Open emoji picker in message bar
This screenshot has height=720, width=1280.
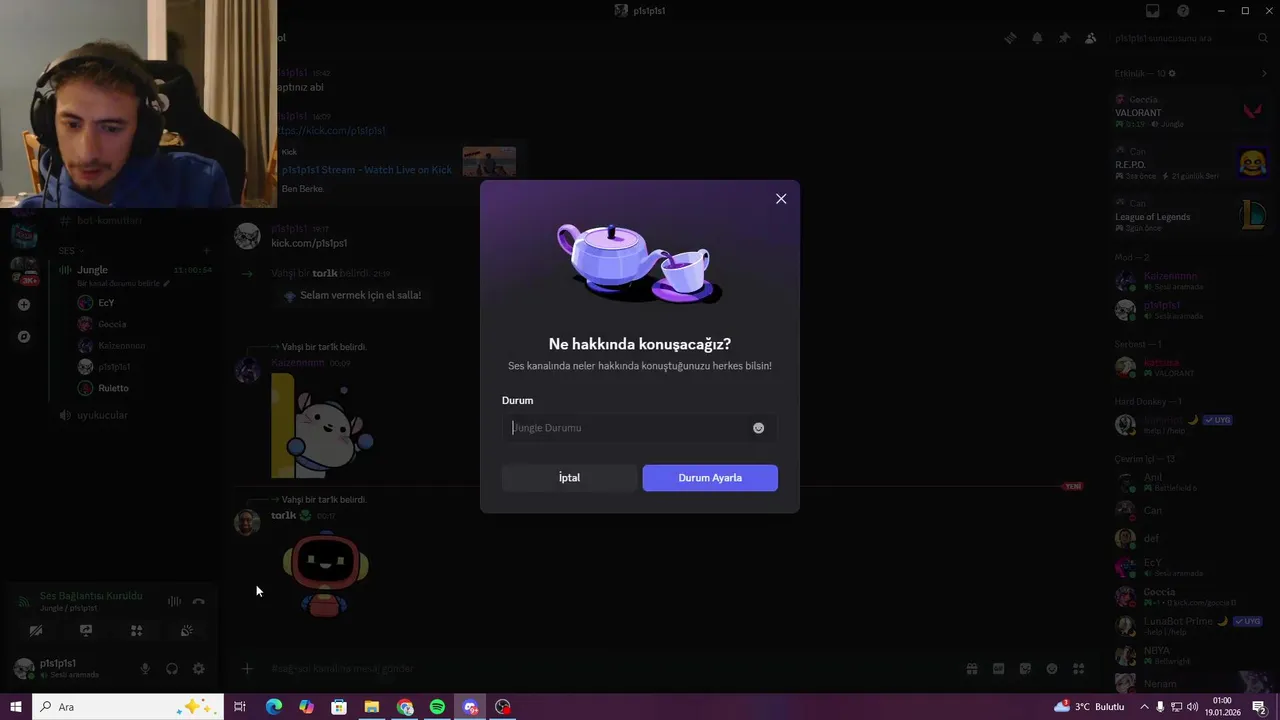(x=1051, y=668)
